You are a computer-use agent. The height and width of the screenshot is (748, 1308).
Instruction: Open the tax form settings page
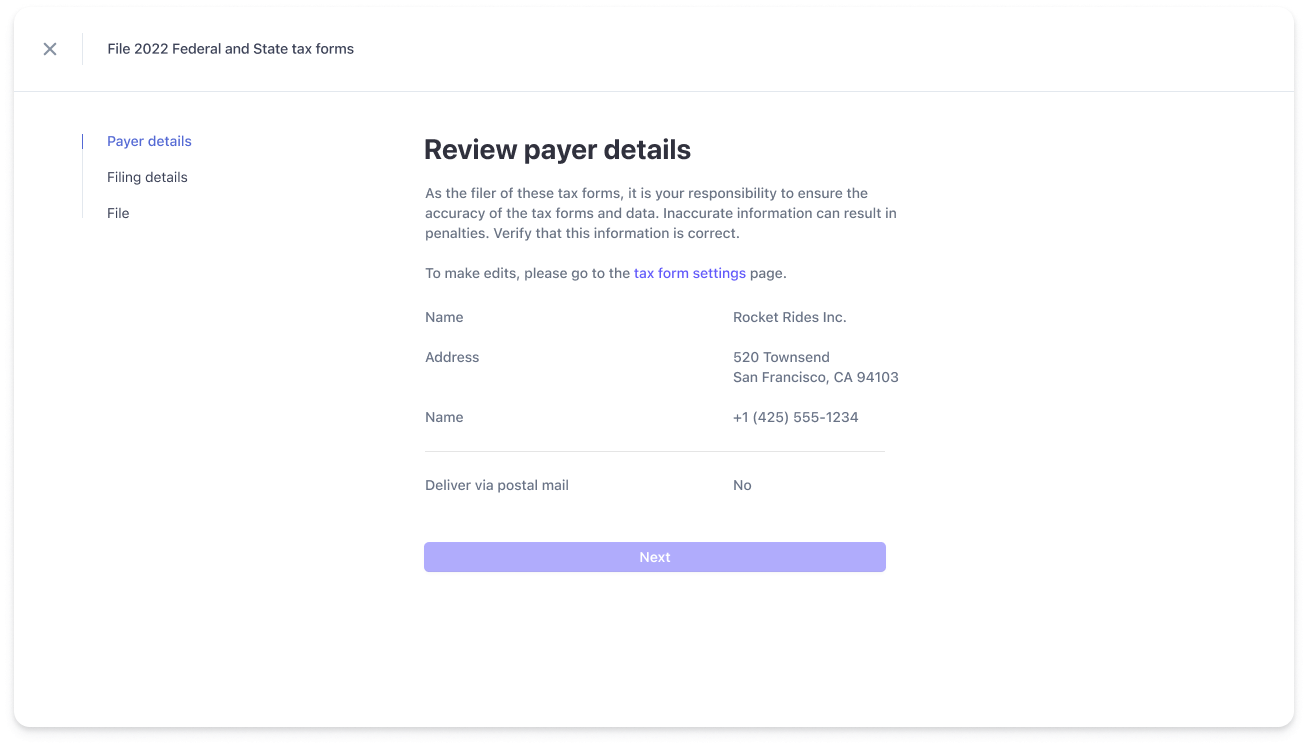point(690,272)
